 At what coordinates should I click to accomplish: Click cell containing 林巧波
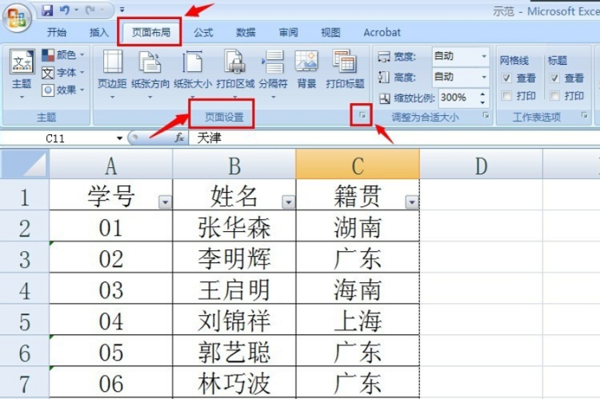click(x=234, y=382)
